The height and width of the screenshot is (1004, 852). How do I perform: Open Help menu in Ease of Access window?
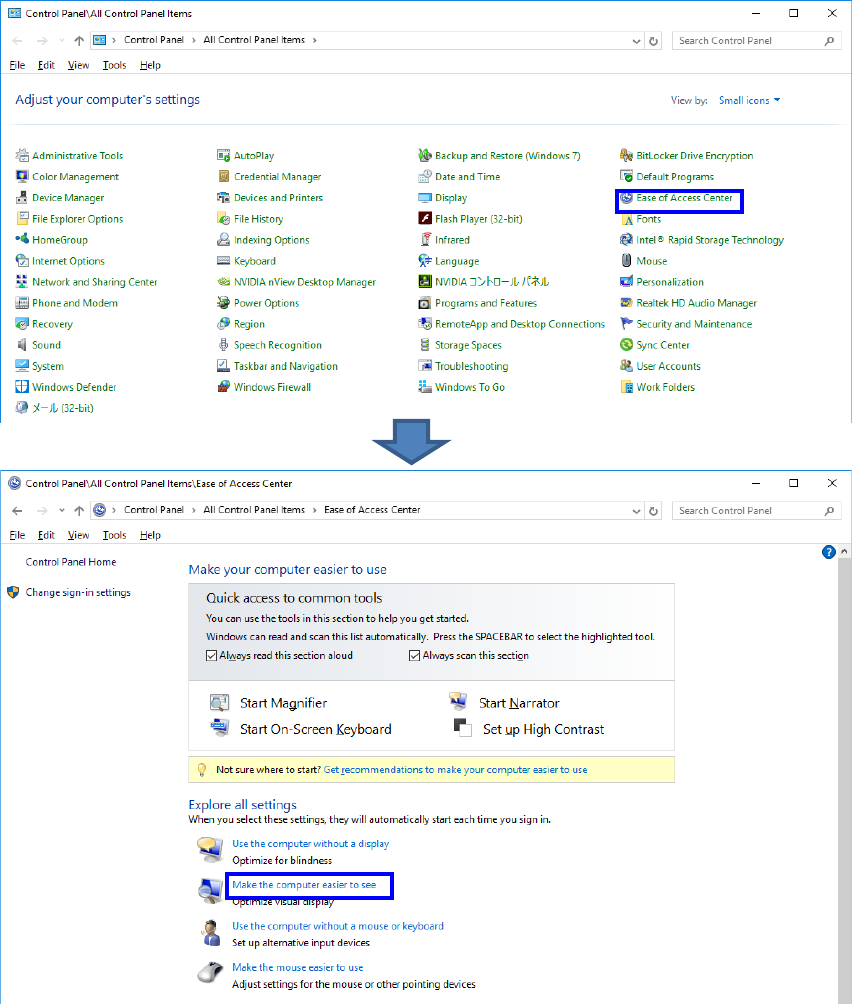[x=150, y=535]
